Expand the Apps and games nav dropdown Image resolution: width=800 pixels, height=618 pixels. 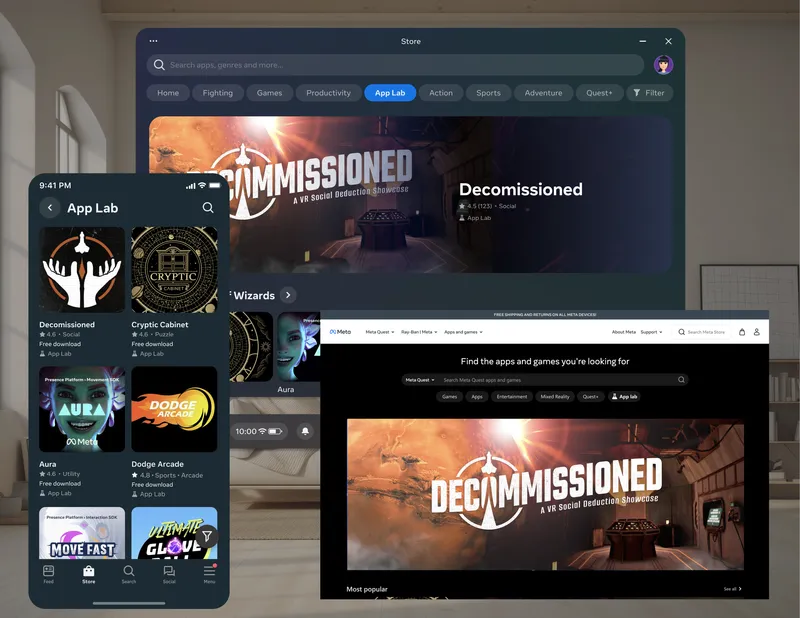[462, 331]
